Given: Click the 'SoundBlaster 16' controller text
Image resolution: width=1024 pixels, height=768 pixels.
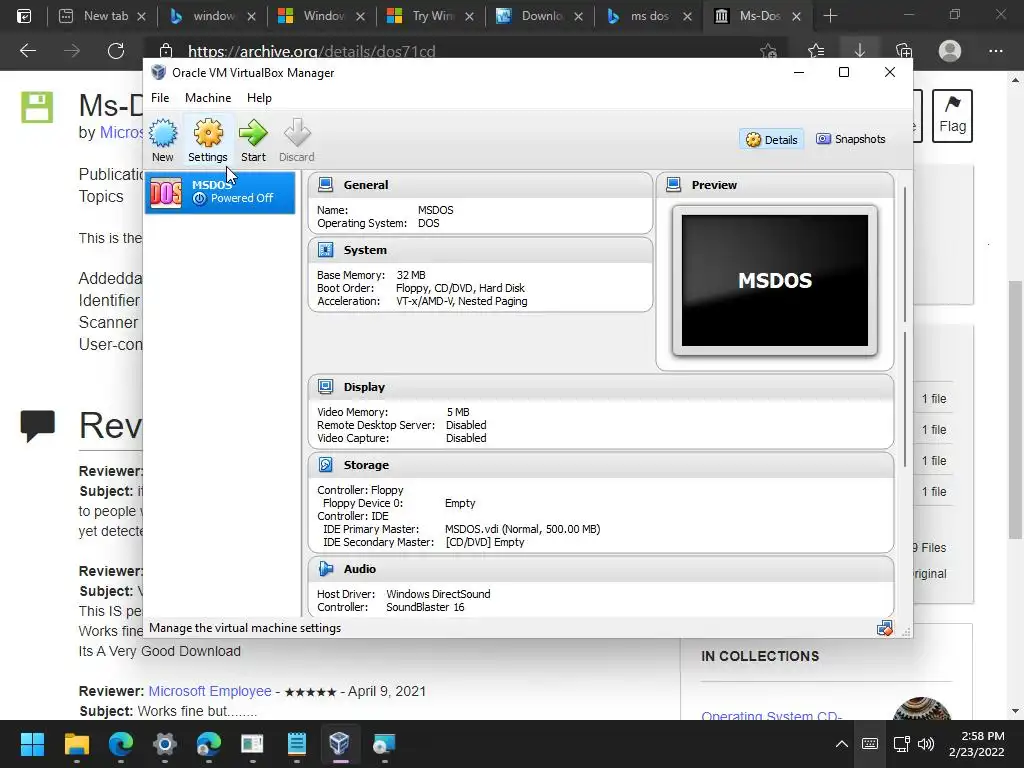Looking at the screenshot, I should [425, 607].
